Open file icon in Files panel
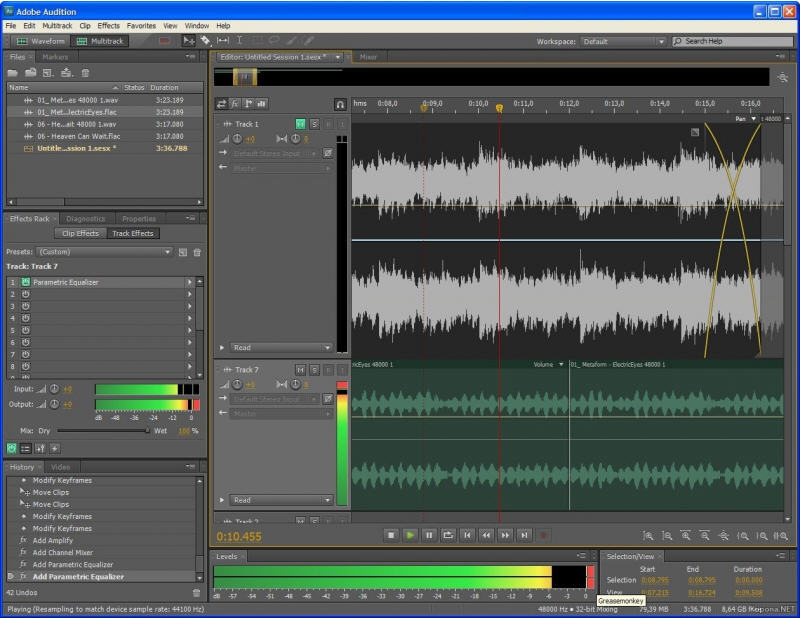Screen dimensions: 800x618 pos(14,73)
